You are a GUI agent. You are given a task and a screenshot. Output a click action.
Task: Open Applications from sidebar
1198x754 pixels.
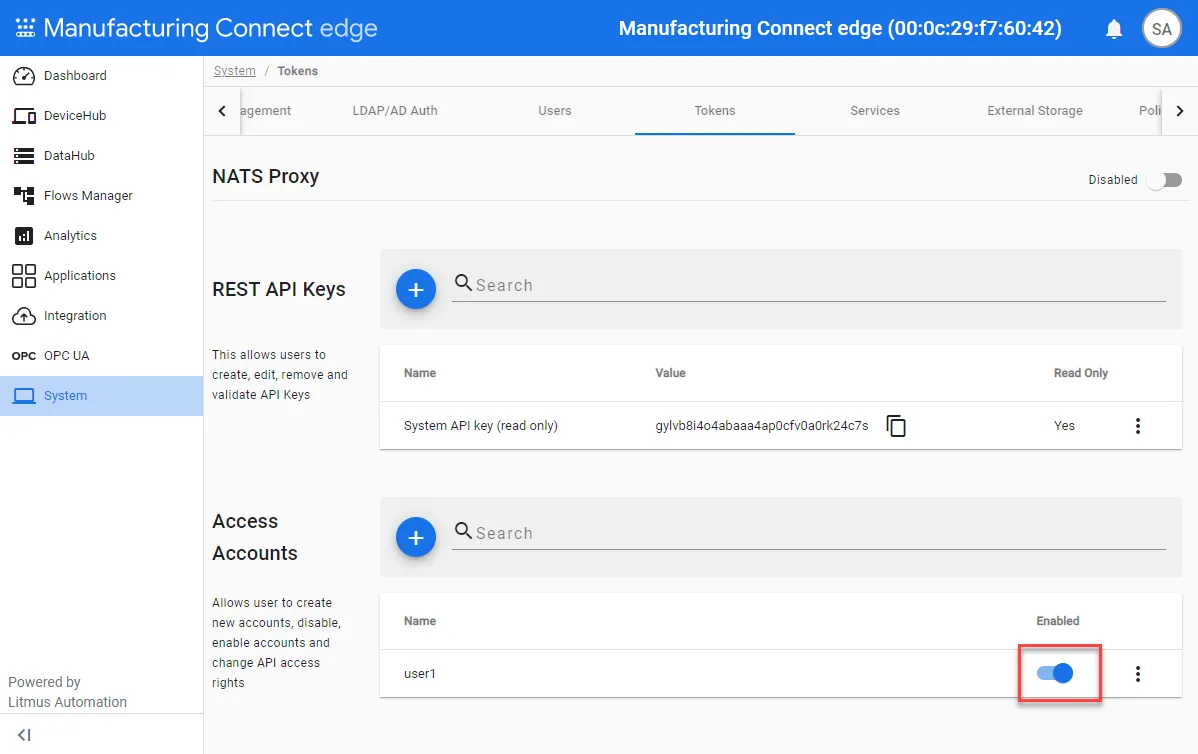[102, 276]
